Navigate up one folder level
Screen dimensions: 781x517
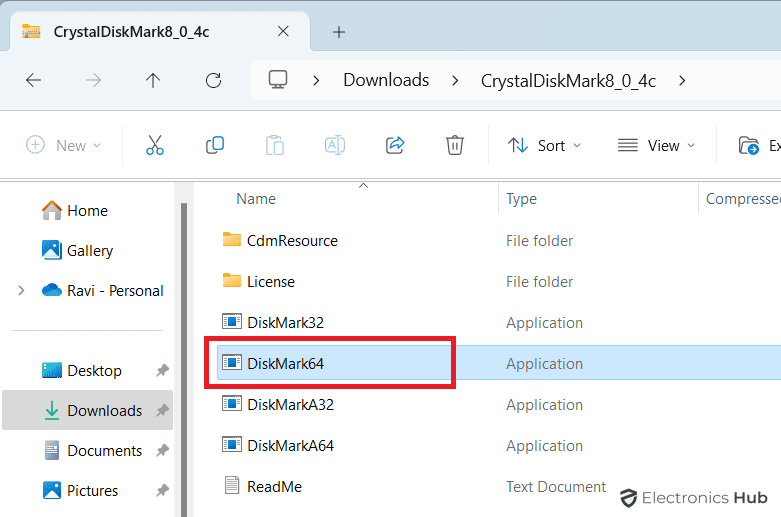[153, 80]
